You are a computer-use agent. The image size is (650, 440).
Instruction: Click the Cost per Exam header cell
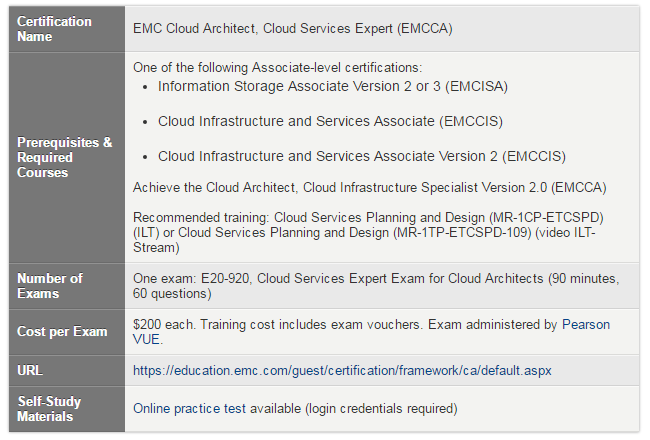click(x=67, y=332)
